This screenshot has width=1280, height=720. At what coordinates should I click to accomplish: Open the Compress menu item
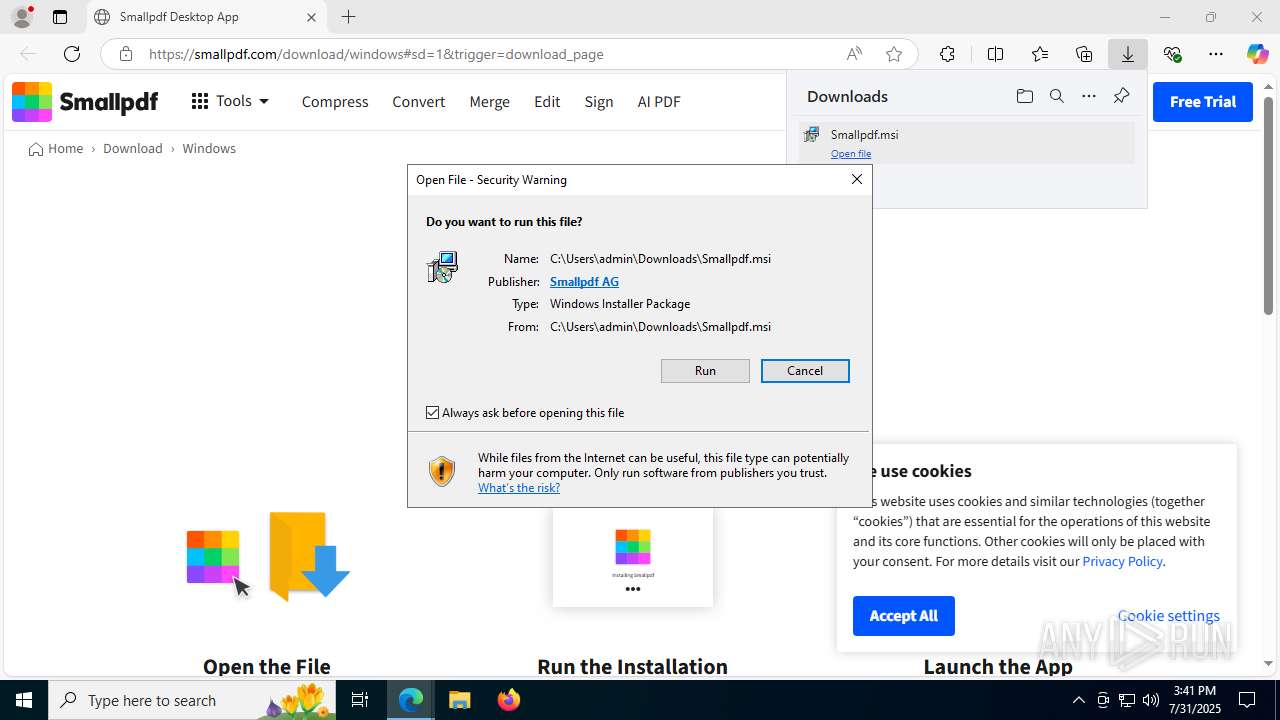[x=335, y=102]
